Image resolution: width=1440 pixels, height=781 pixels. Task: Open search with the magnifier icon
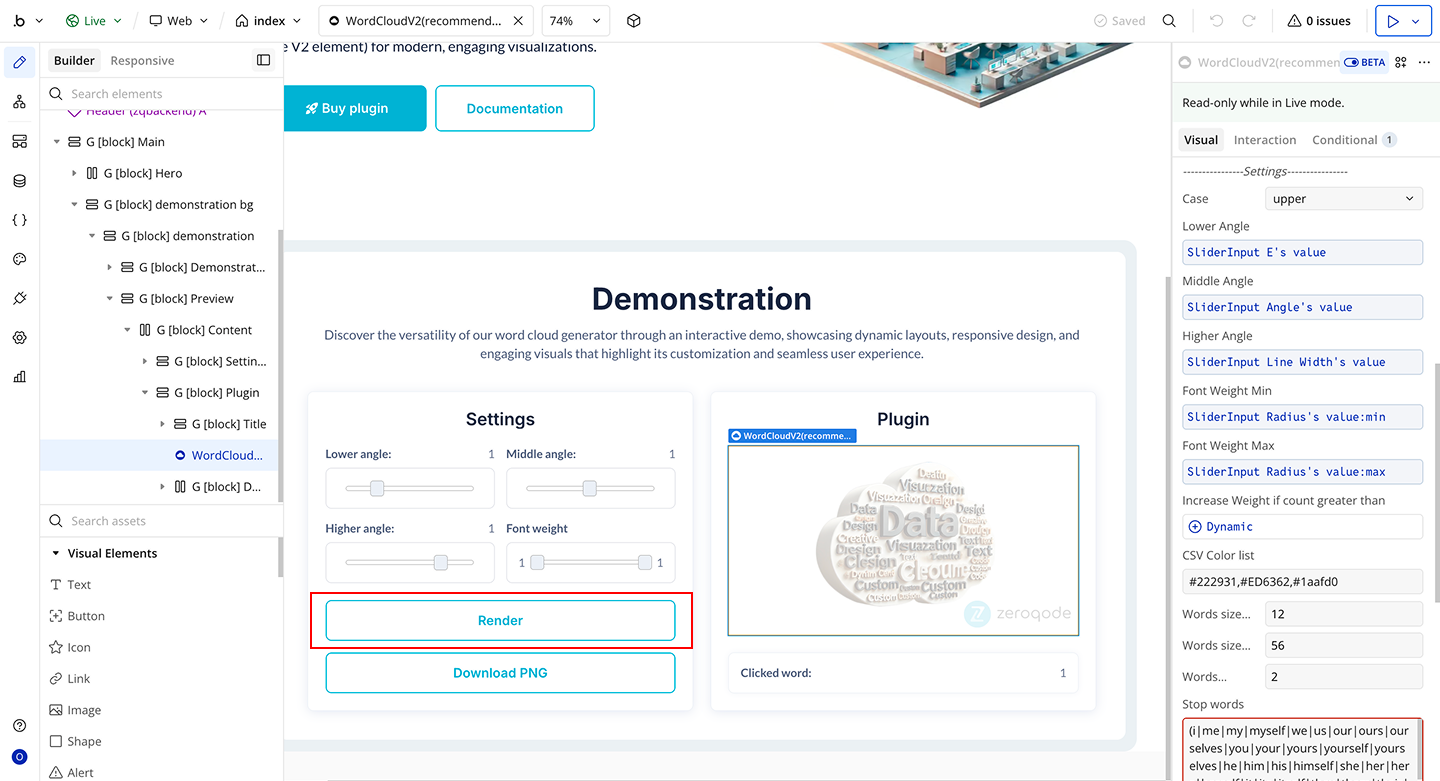point(1169,21)
